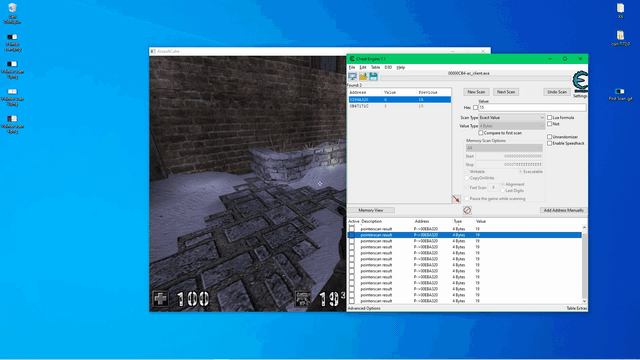The width and height of the screenshot is (640, 360).
Task: Open Memory View
Action: click(371, 210)
